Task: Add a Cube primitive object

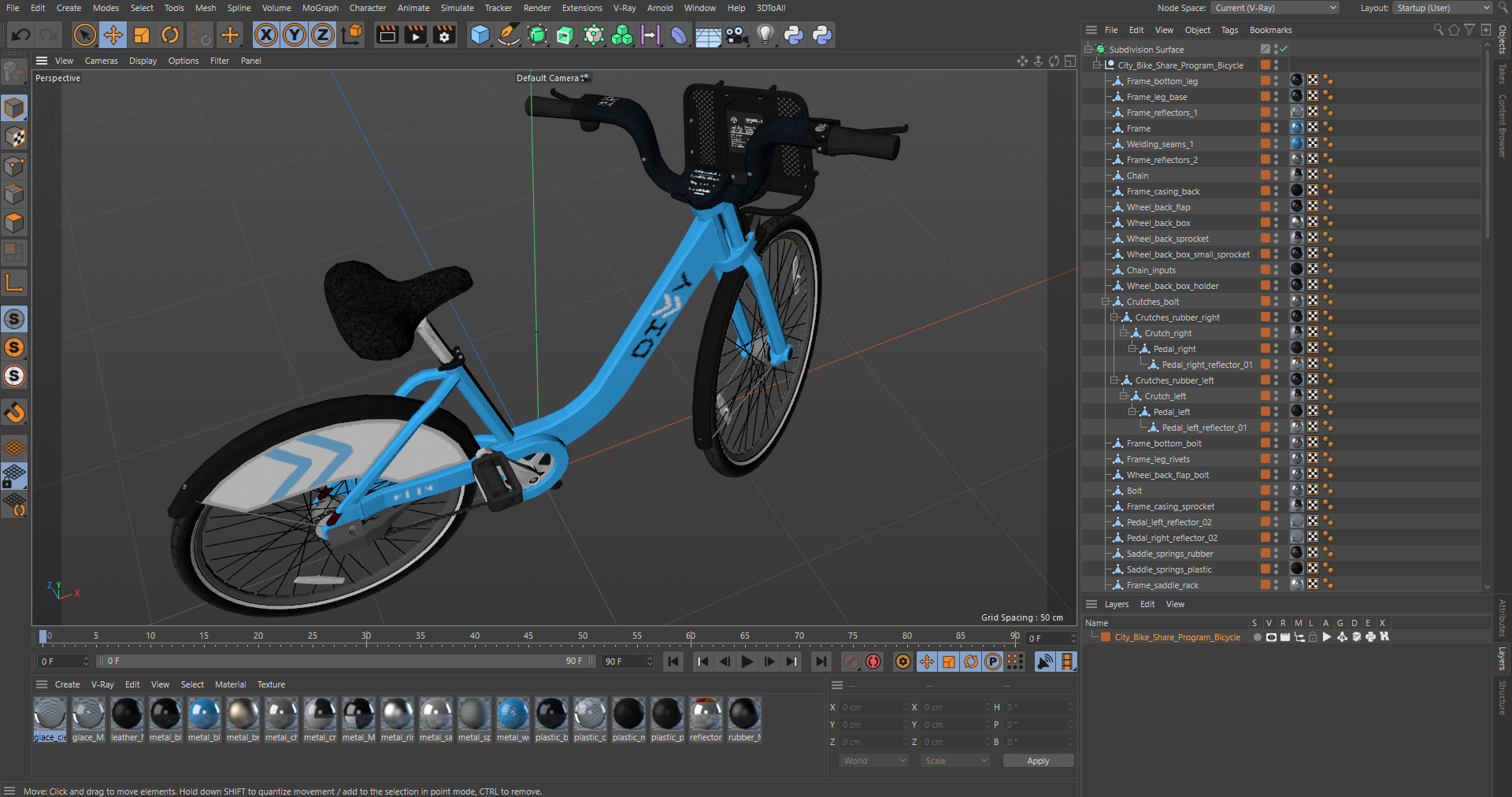Action: click(x=480, y=35)
